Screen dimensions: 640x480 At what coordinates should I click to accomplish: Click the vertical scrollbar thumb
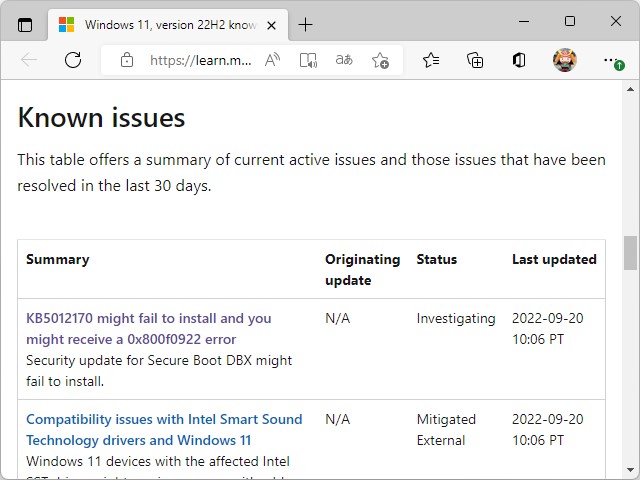[x=630, y=253]
